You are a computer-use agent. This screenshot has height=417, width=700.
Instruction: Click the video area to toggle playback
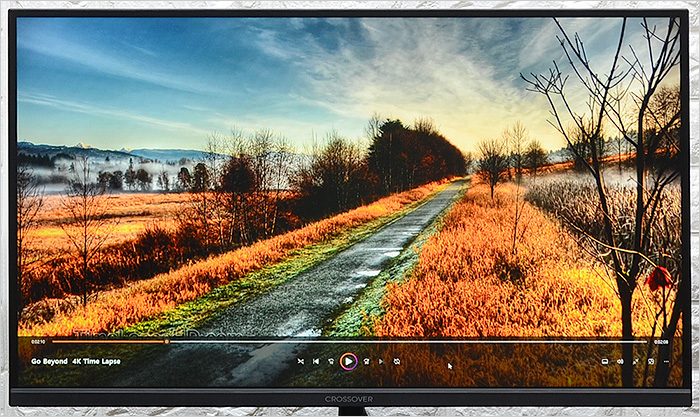(x=350, y=180)
